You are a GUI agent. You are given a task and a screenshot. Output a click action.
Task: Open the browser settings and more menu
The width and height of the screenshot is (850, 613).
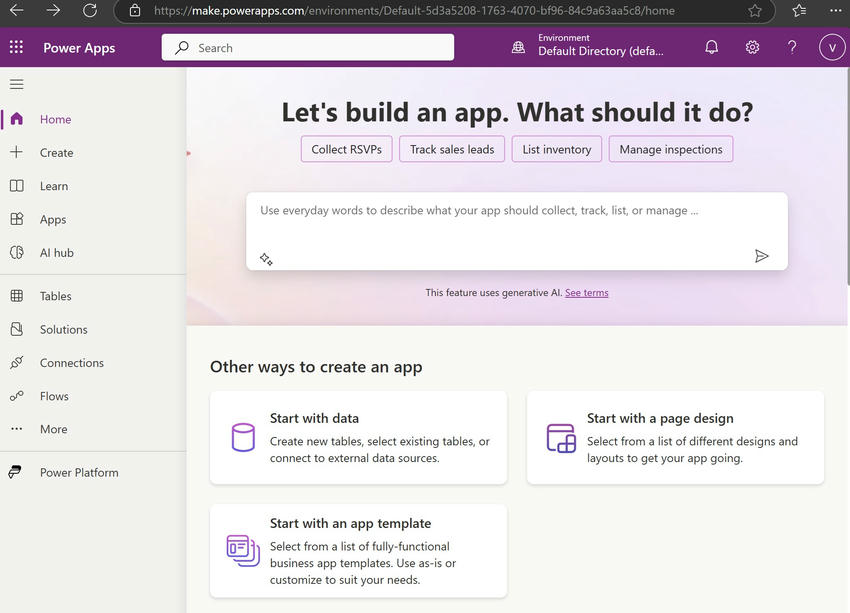coord(836,10)
